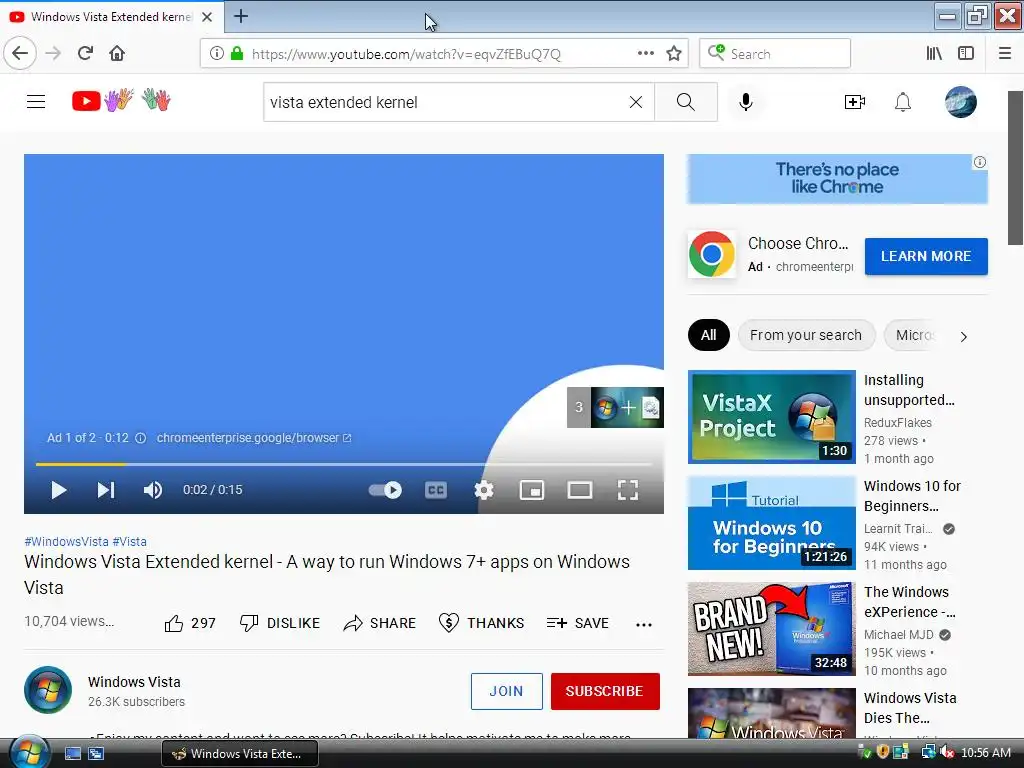
Task: Dislike the video
Action: (280, 623)
